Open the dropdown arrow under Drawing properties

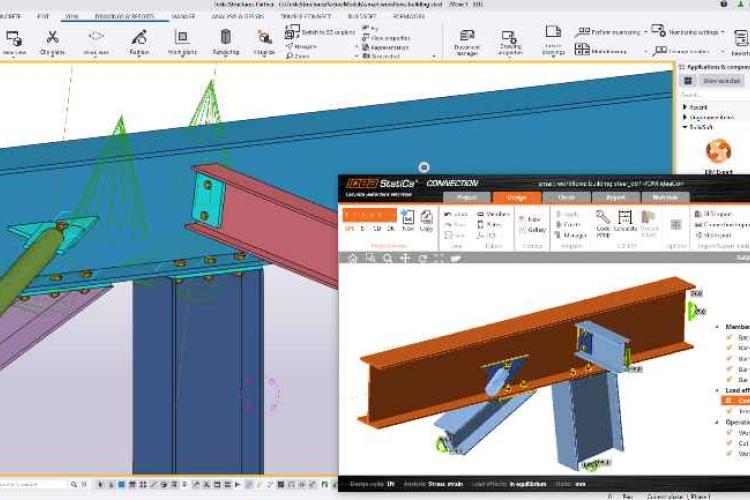[x=509, y=57]
